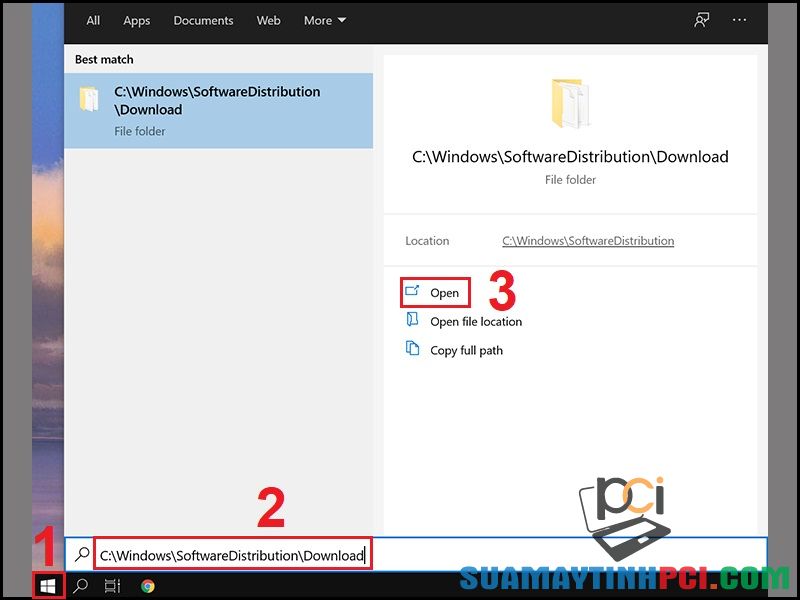Screen dimensions: 800x600
Task: Click the feedback icon in search header
Action: tap(702, 20)
